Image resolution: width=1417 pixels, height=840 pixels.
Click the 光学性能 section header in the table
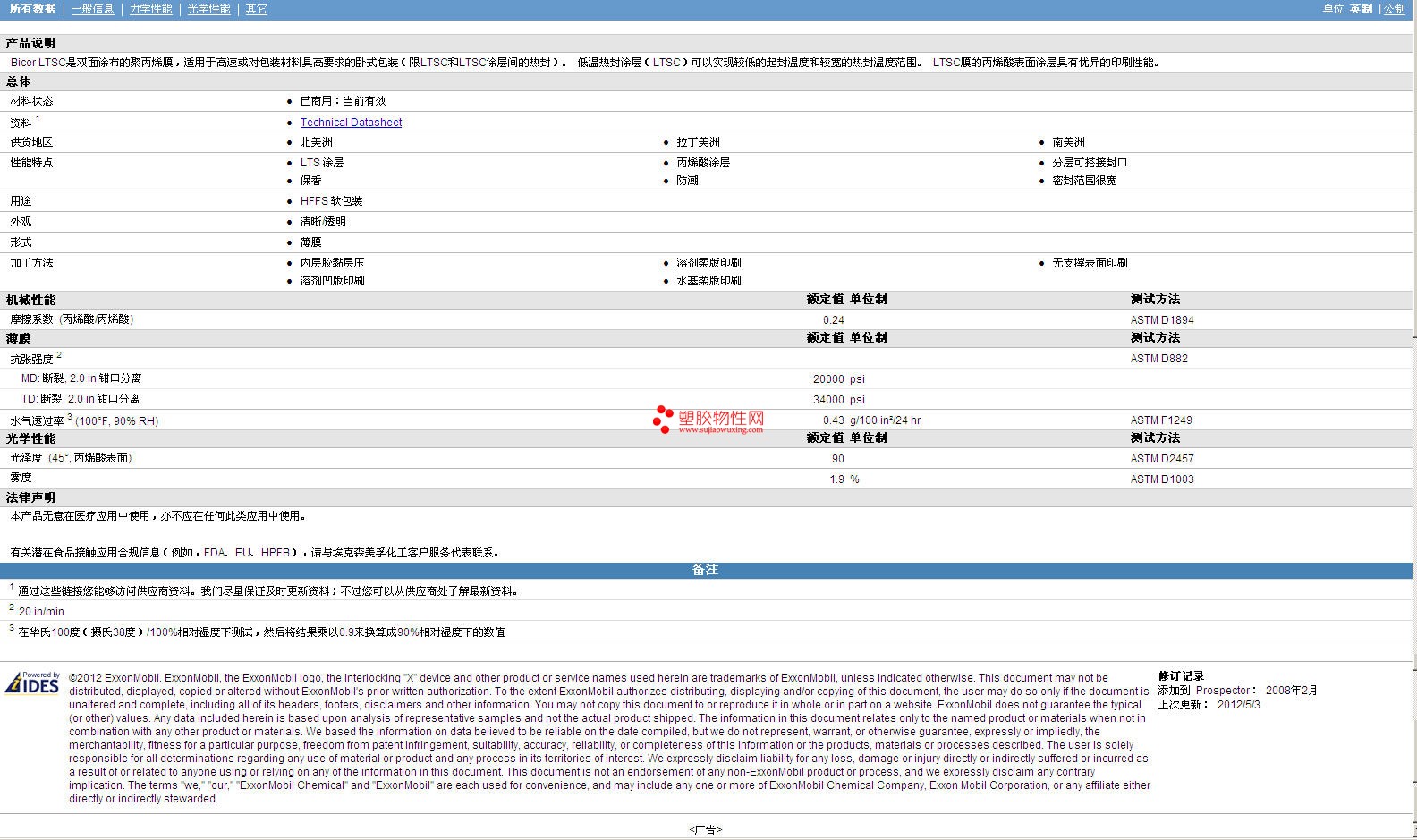point(30,438)
